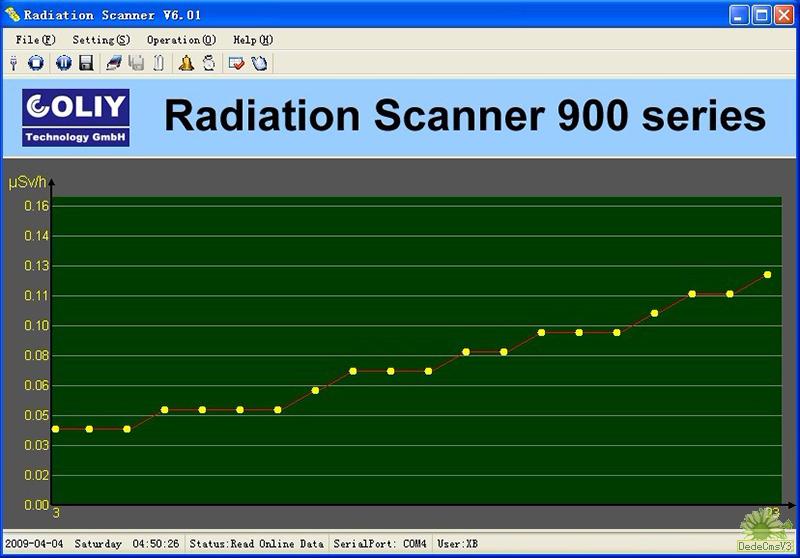Click the GOLIY Technology GmbH logo

coord(76,118)
